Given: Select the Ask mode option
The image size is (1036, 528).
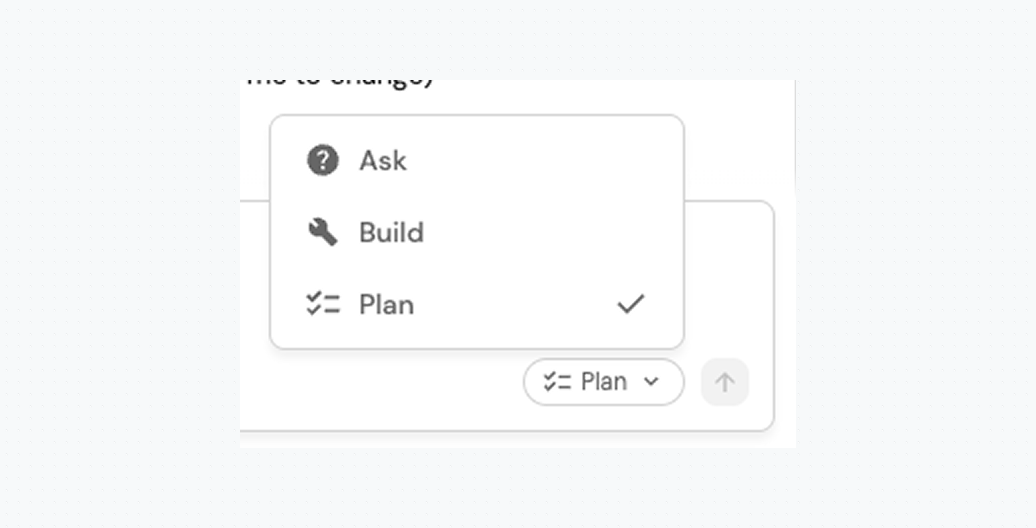Looking at the screenshot, I should [x=477, y=161].
